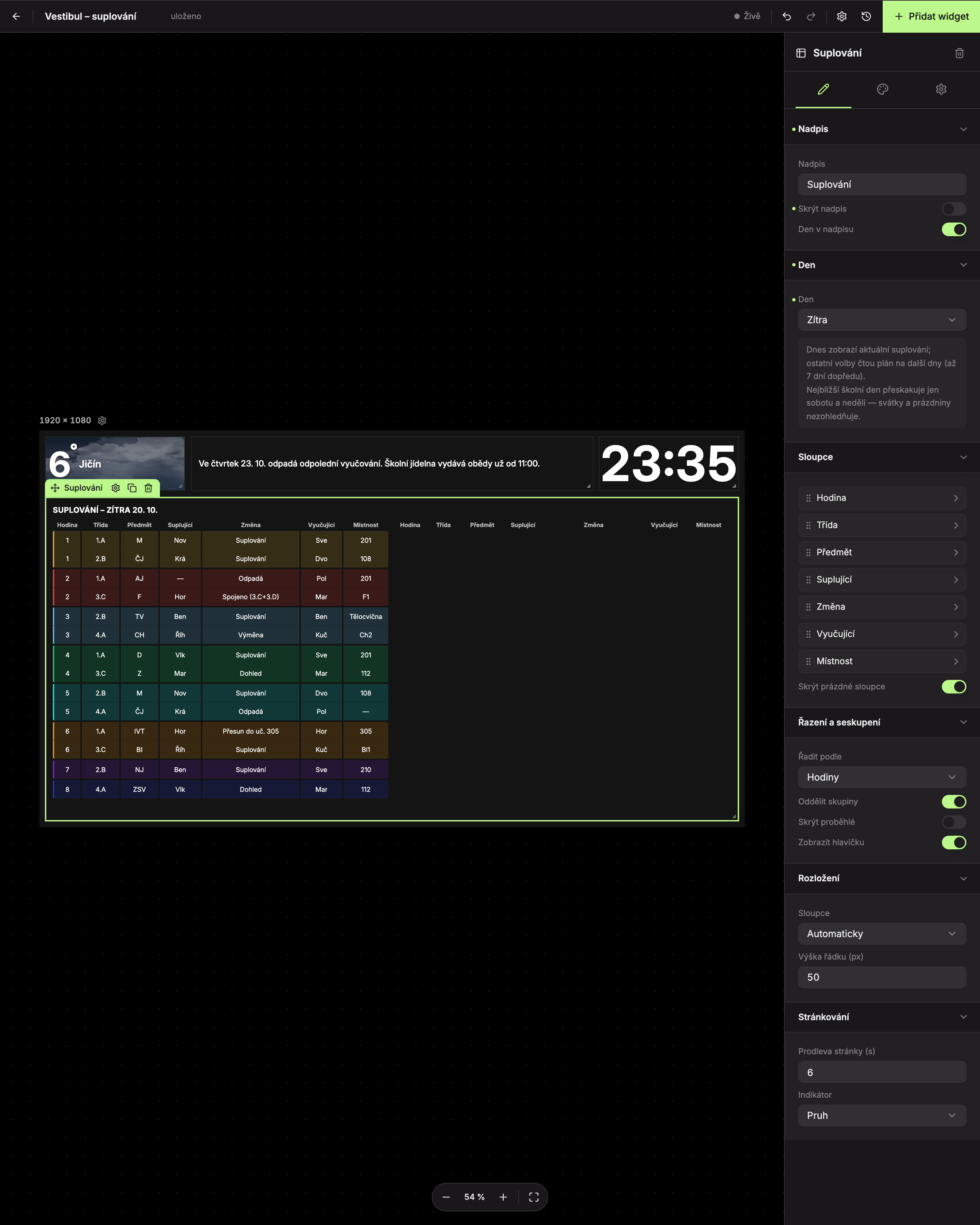Collapse the Nadpis section
This screenshot has width=980, height=1225.
point(882,129)
